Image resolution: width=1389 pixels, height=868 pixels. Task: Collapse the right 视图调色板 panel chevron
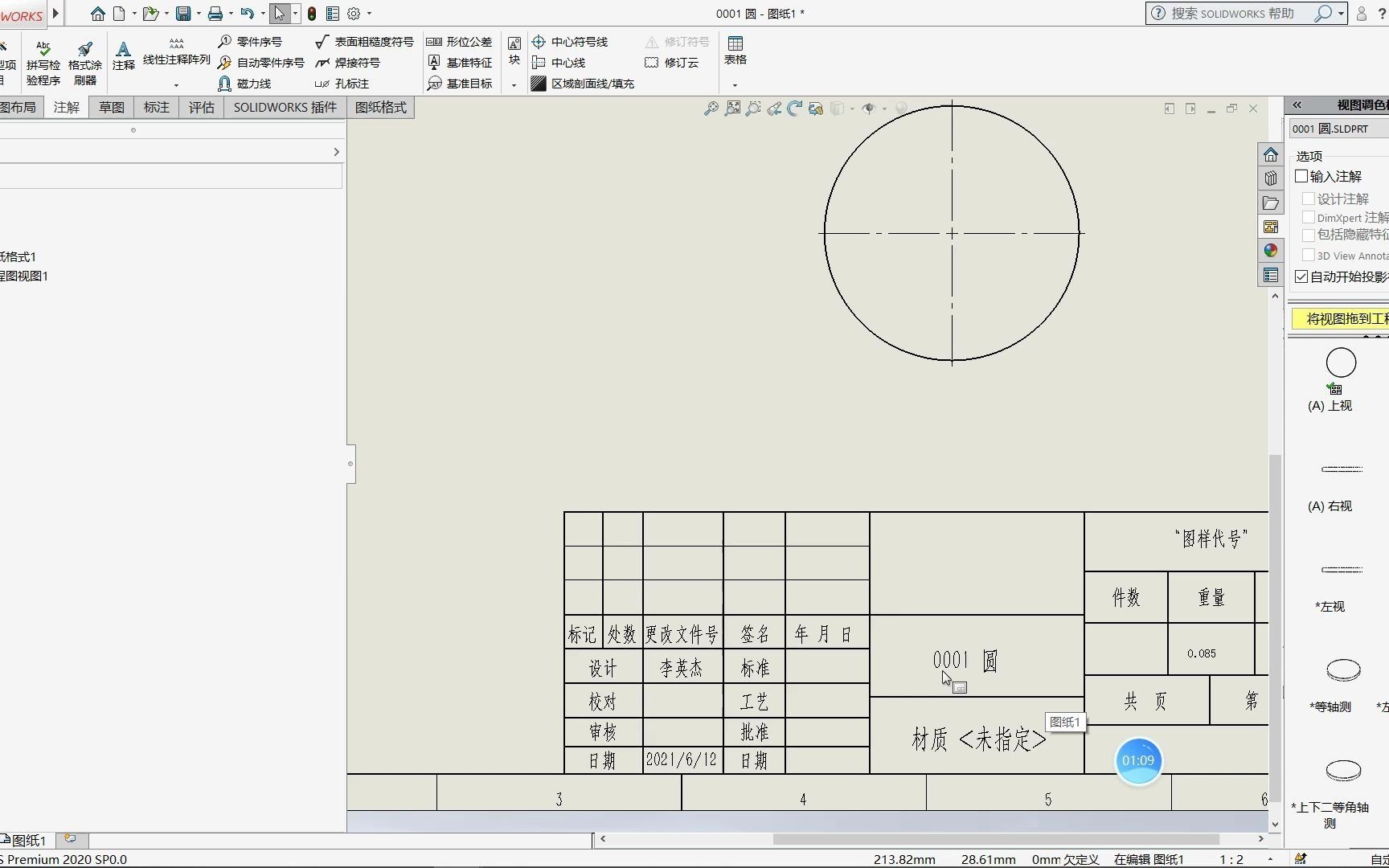(1296, 105)
